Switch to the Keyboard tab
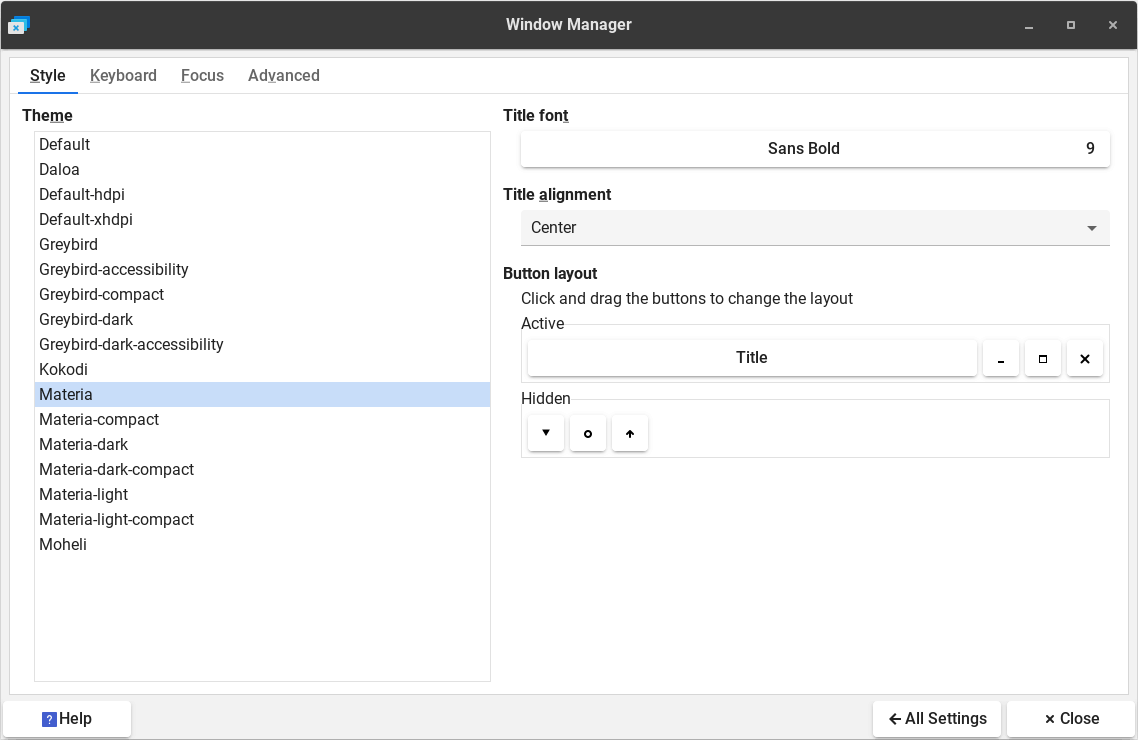1138x740 pixels. coord(123,76)
